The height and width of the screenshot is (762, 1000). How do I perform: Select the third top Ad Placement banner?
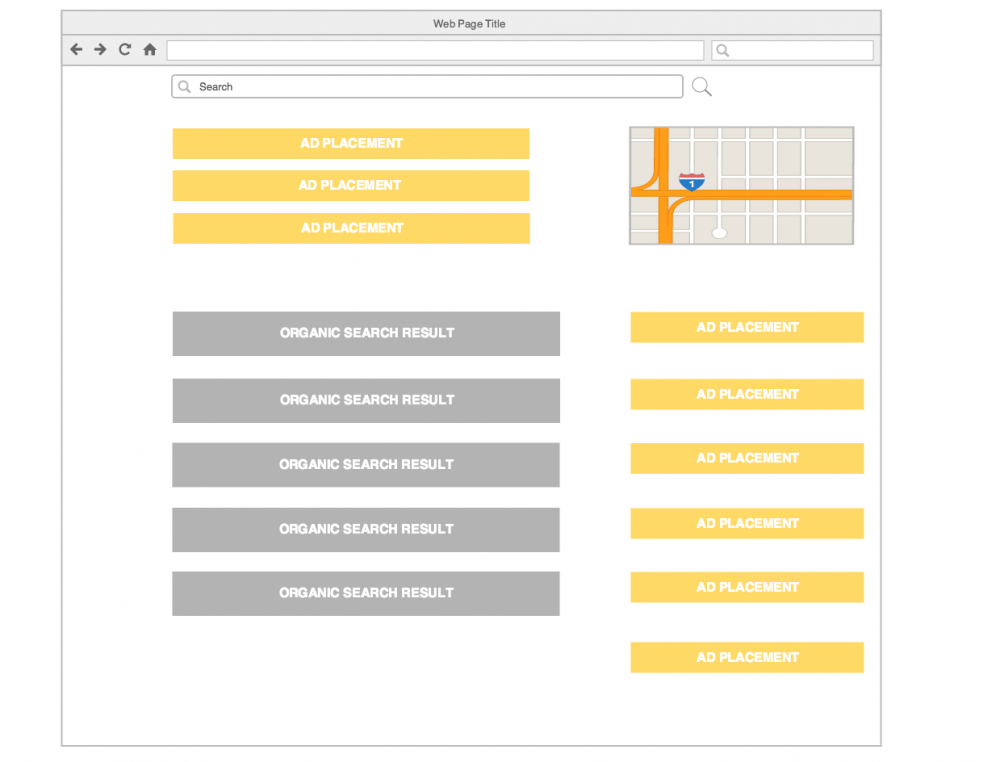point(351,228)
